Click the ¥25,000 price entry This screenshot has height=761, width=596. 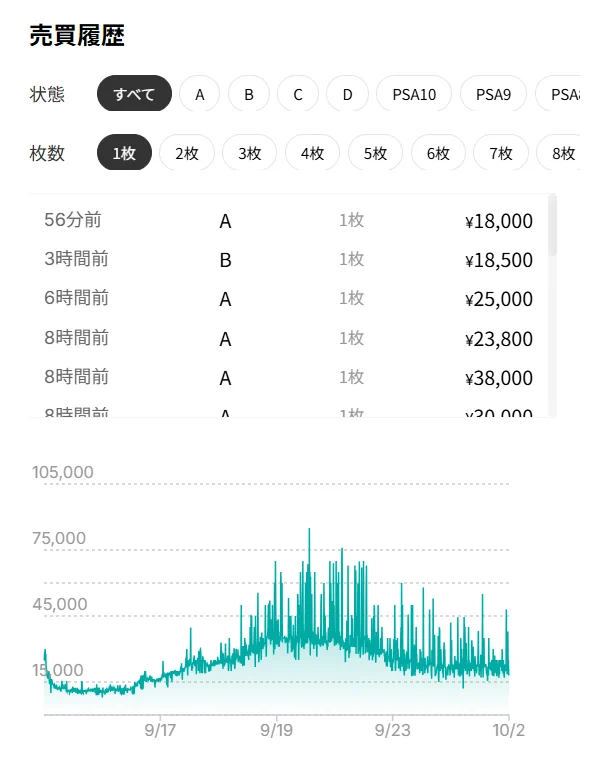coord(498,299)
